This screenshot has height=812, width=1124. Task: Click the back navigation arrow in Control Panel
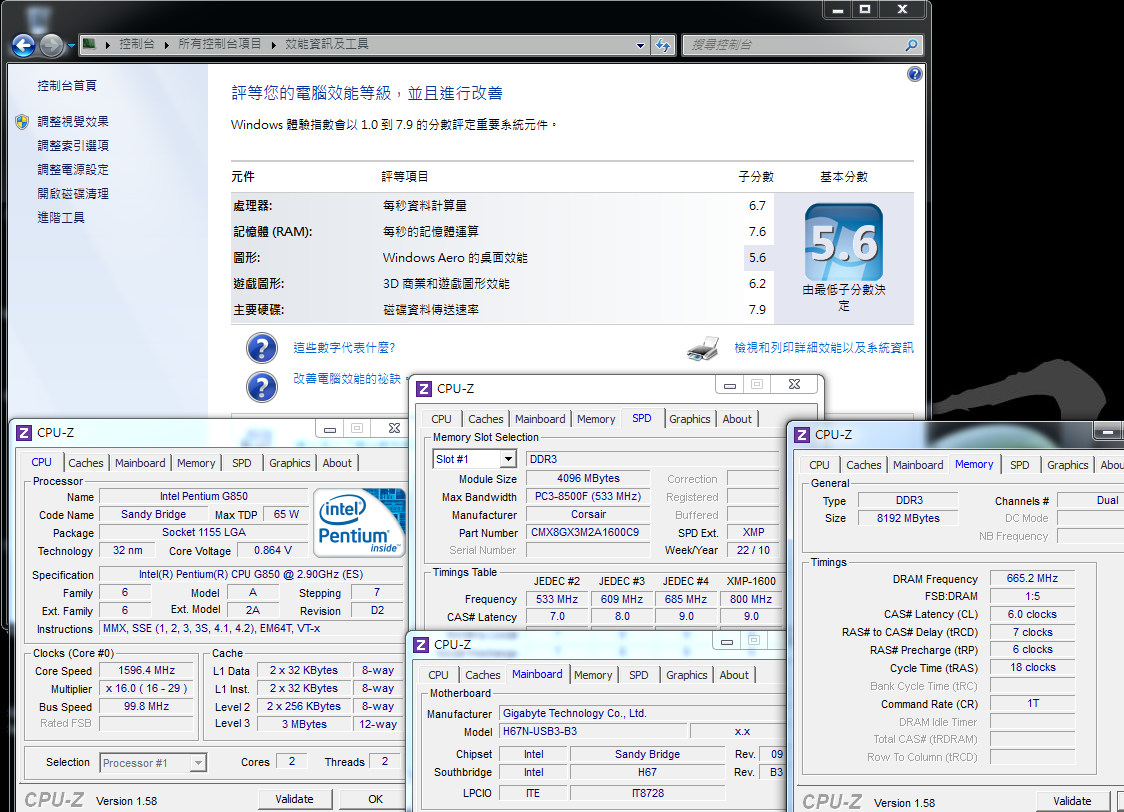23,46
